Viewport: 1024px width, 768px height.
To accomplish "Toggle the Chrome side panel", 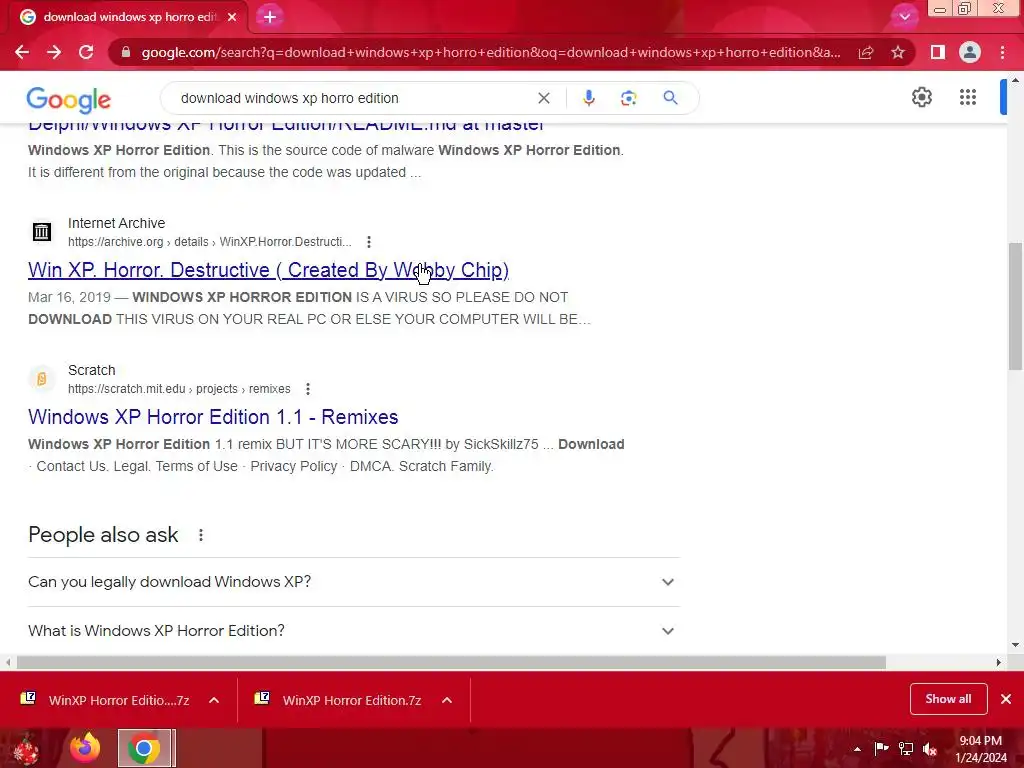I will click(937, 52).
